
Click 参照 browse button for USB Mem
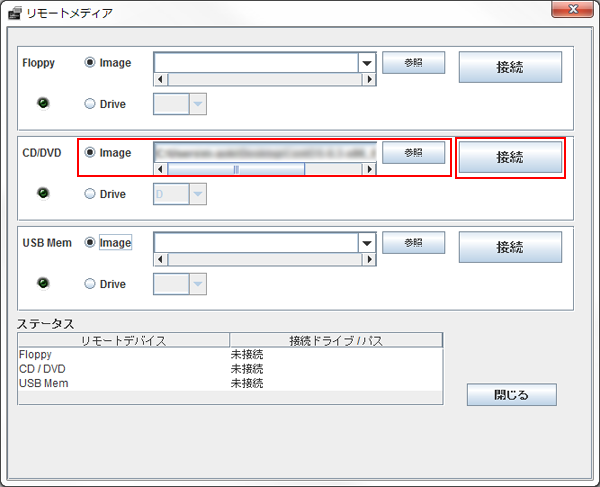[x=414, y=243]
